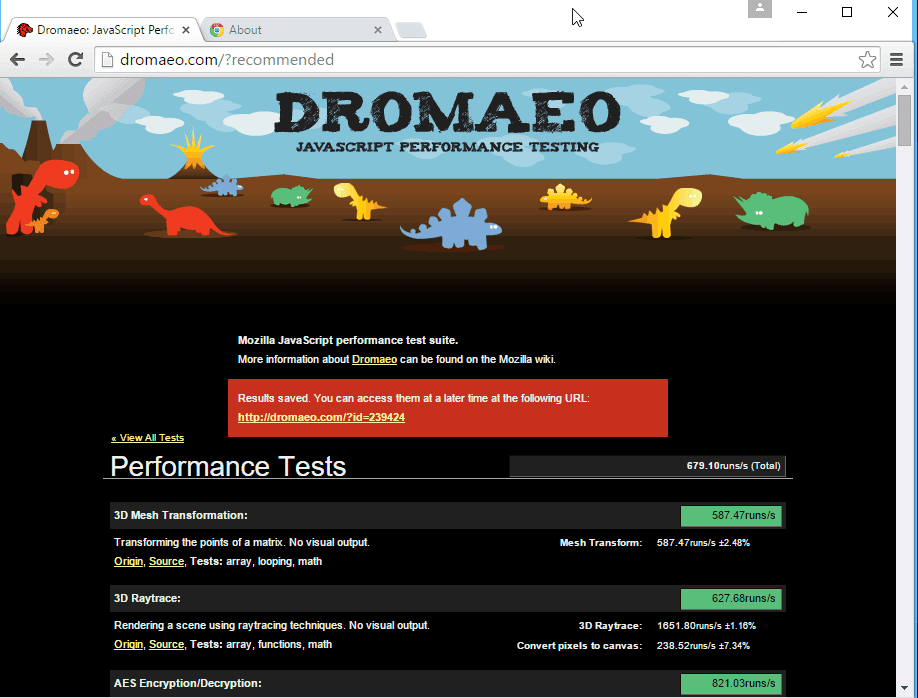The height and width of the screenshot is (698, 918).
Task: Open the Source link under 3D Mesh Transformation
Action: (166, 562)
